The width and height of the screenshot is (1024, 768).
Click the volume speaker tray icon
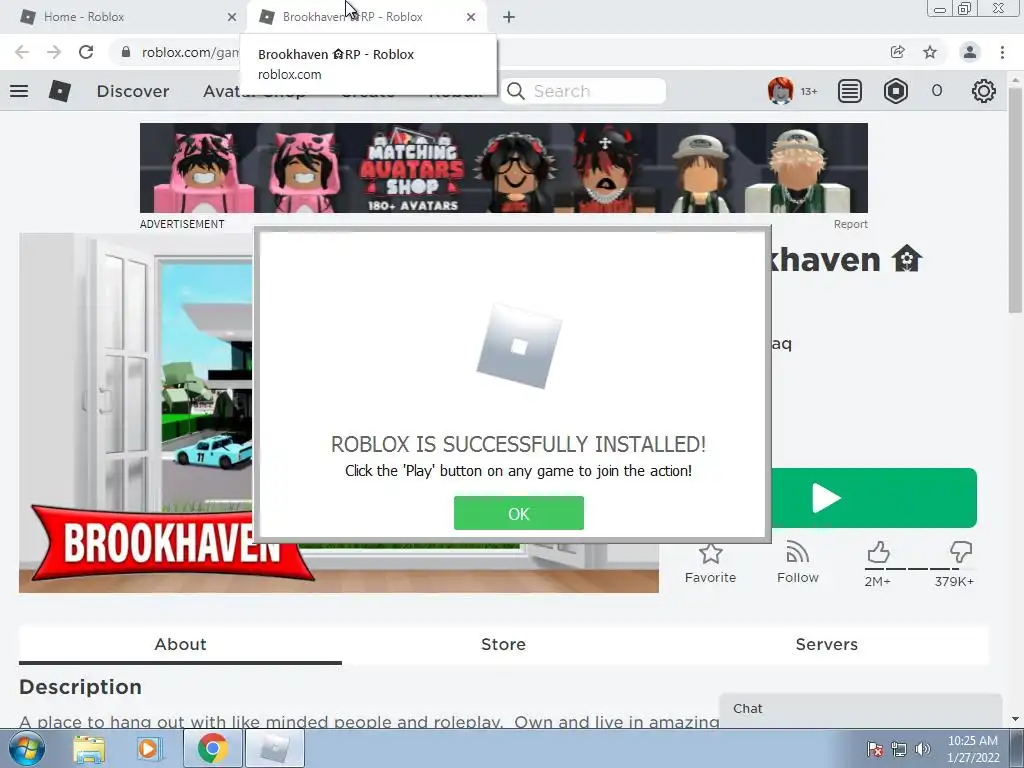click(923, 749)
